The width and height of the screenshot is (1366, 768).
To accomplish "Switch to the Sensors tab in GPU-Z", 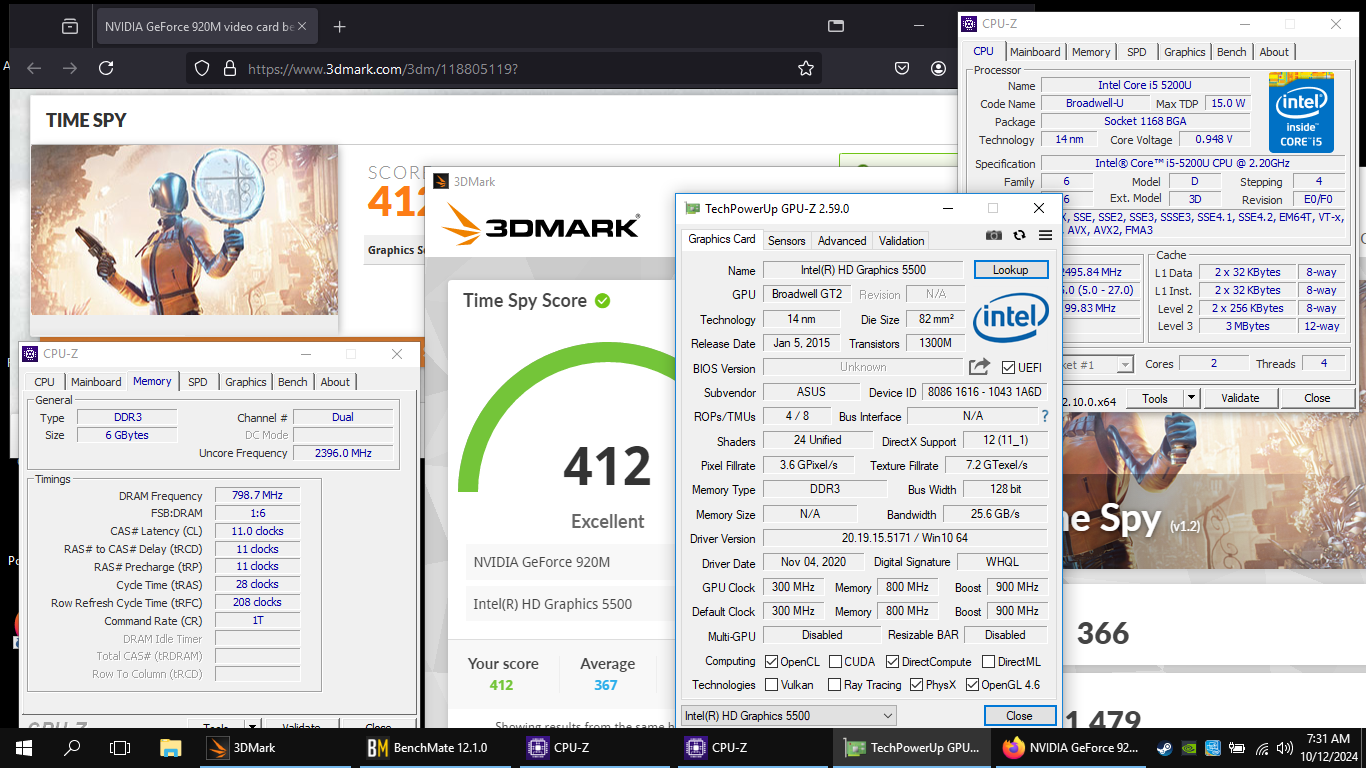I will pyautogui.click(x=787, y=241).
